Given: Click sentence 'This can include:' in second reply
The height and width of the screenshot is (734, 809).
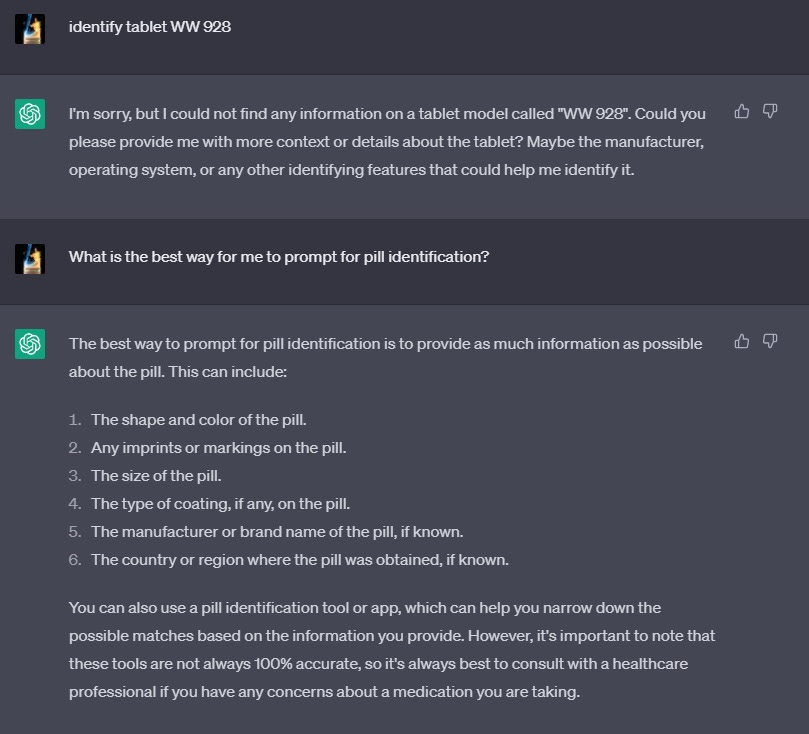Looking at the screenshot, I should click(x=228, y=372).
